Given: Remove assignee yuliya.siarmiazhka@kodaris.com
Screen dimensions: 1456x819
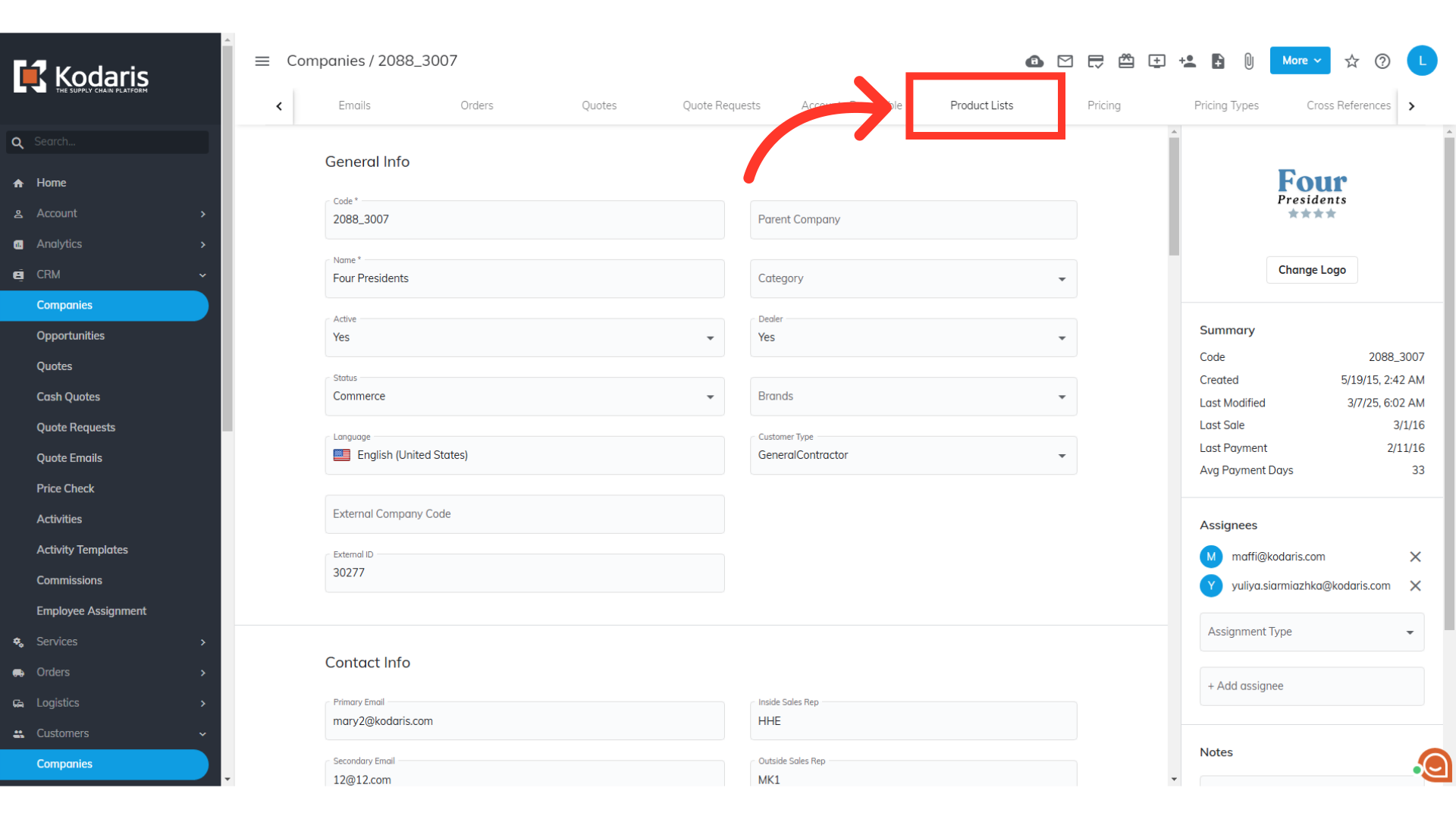Looking at the screenshot, I should tap(1415, 586).
